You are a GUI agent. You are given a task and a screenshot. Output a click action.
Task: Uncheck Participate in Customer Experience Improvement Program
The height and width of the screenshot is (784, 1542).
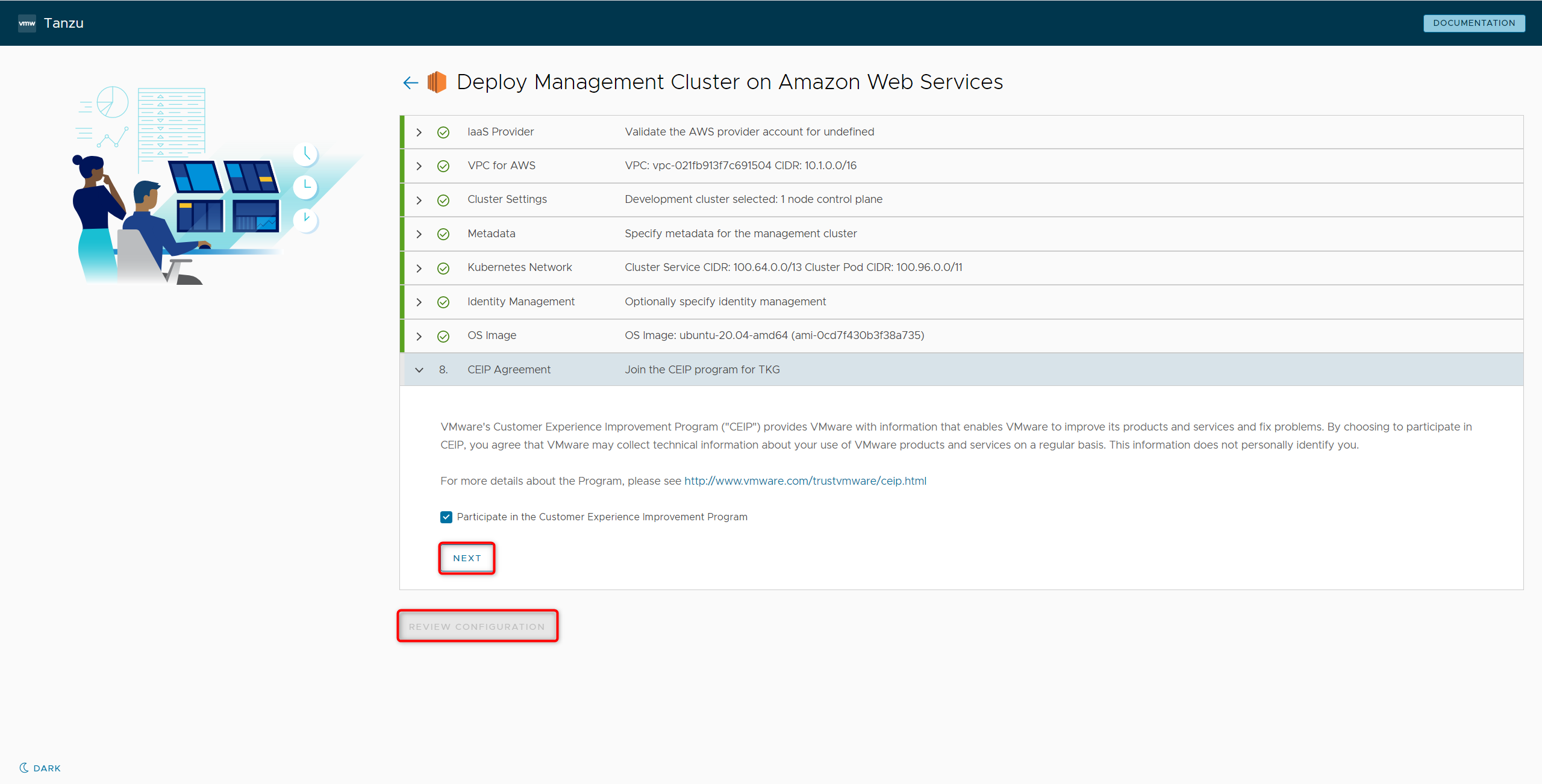click(x=446, y=517)
